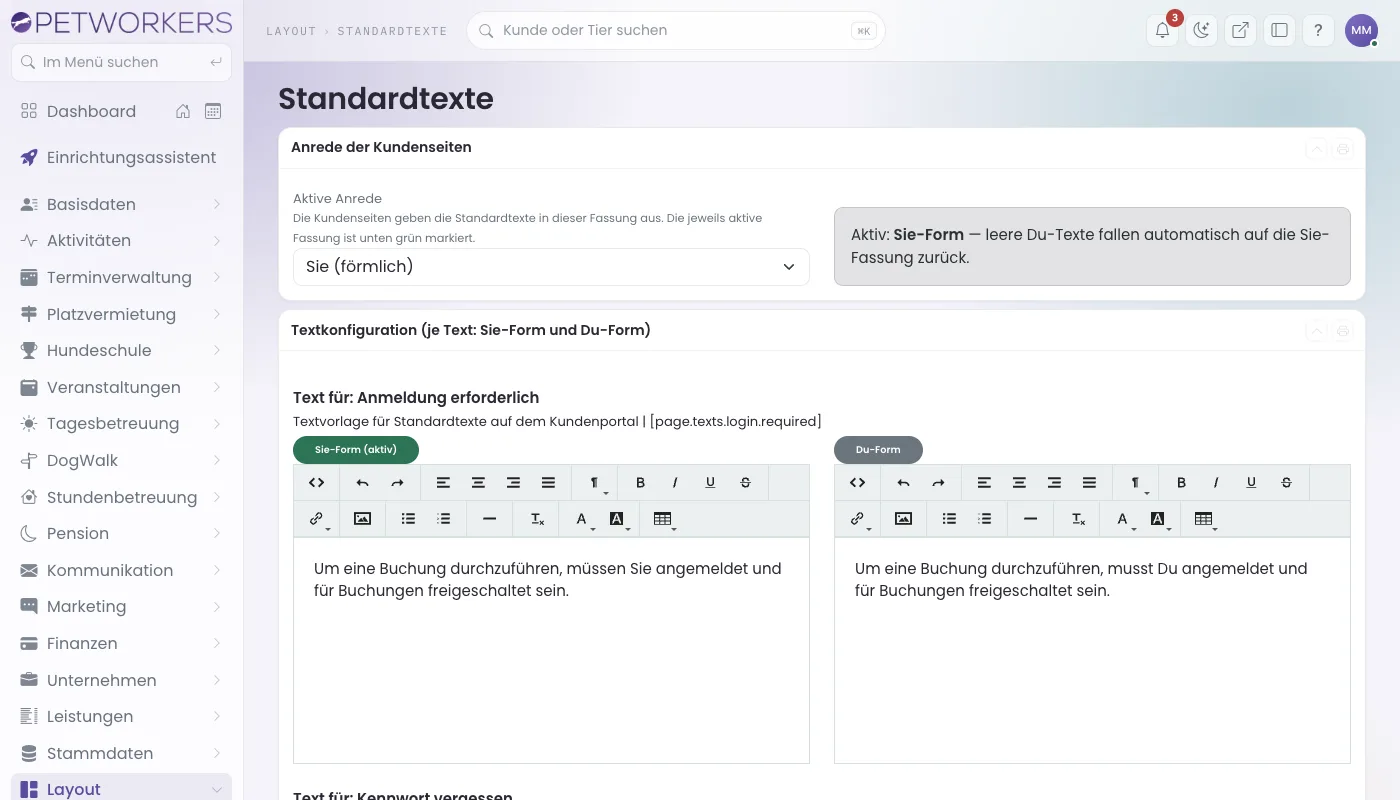This screenshot has width=1400, height=800.
Task: Click the Petworkers logo
Action: pos(121,22)
